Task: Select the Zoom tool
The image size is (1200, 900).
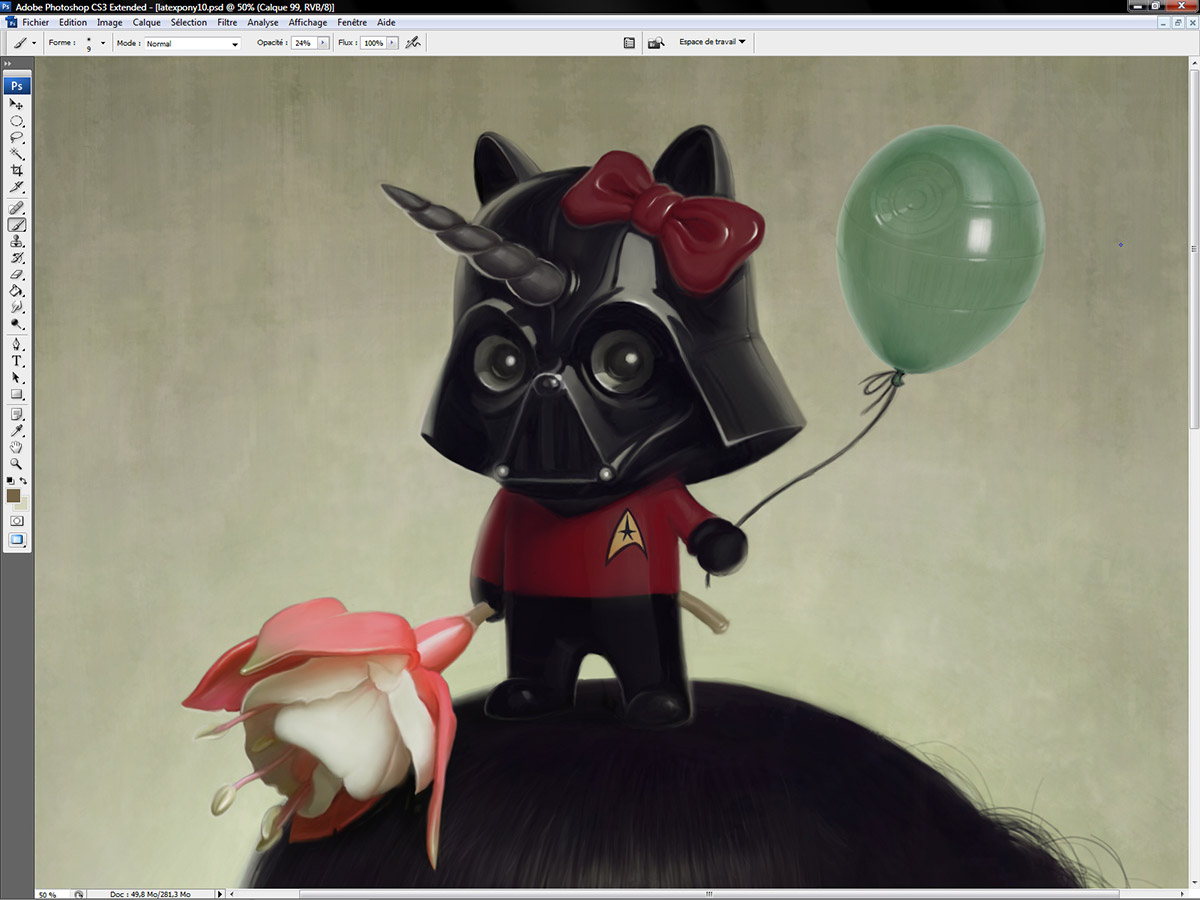Action: click(x=17, y=464)
